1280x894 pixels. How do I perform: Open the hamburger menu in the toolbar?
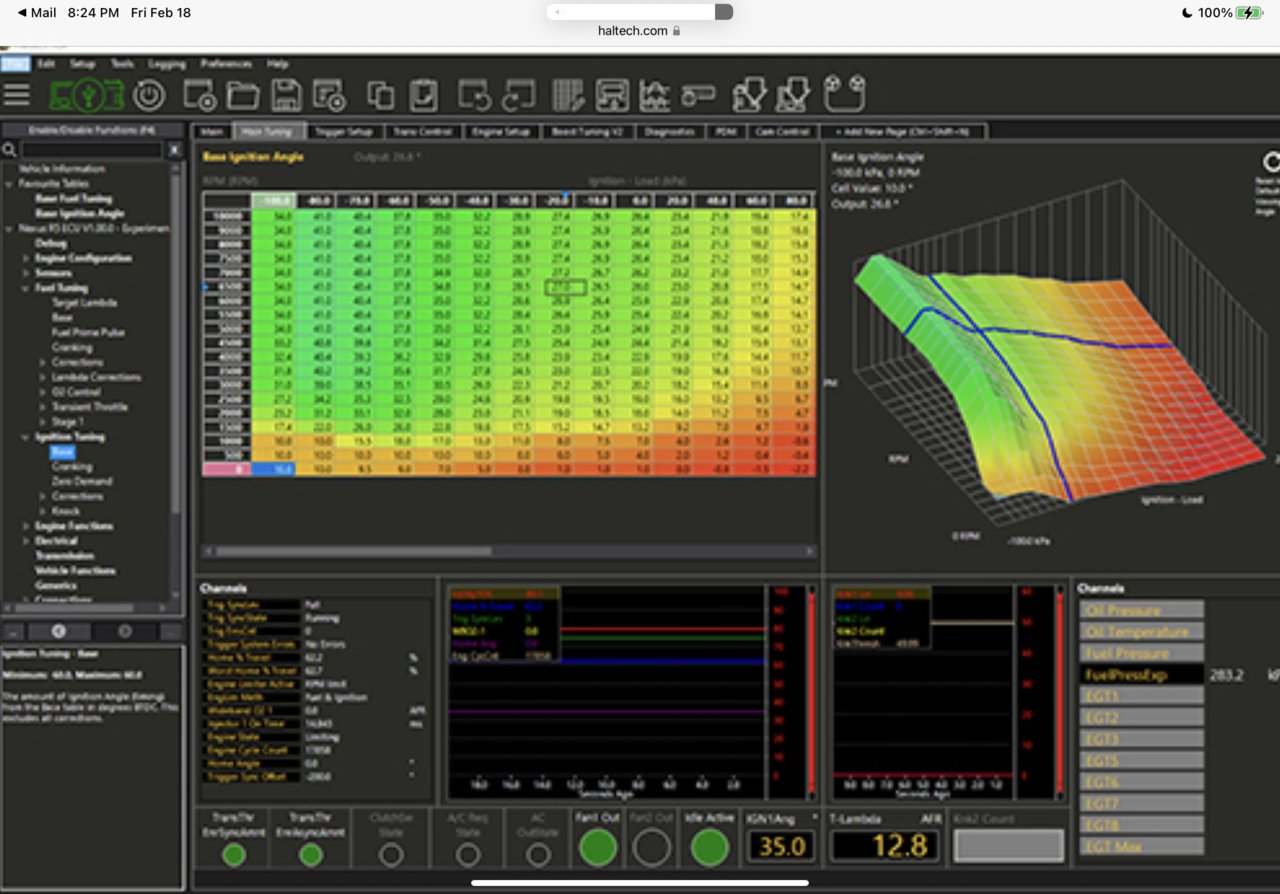(16, 95)
